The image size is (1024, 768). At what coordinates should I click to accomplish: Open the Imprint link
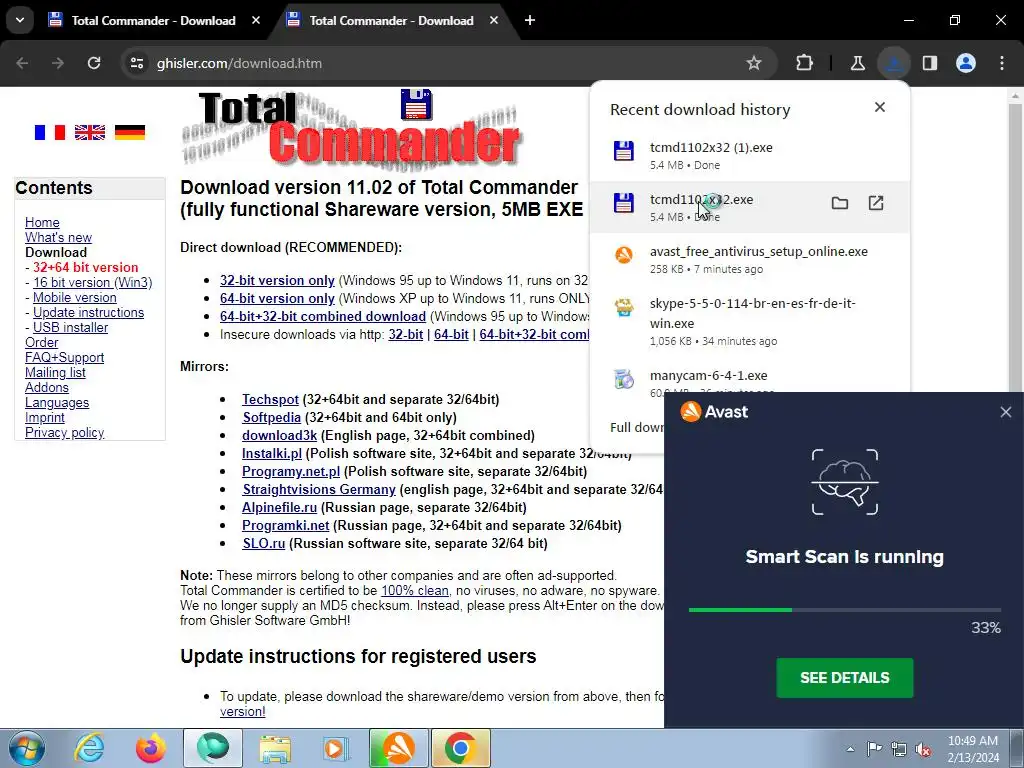pos(44,417)
